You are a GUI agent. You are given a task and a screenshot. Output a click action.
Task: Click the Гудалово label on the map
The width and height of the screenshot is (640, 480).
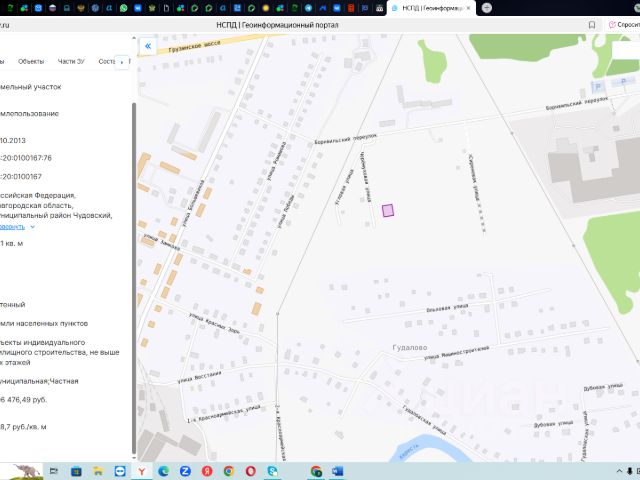pos(409,347)
